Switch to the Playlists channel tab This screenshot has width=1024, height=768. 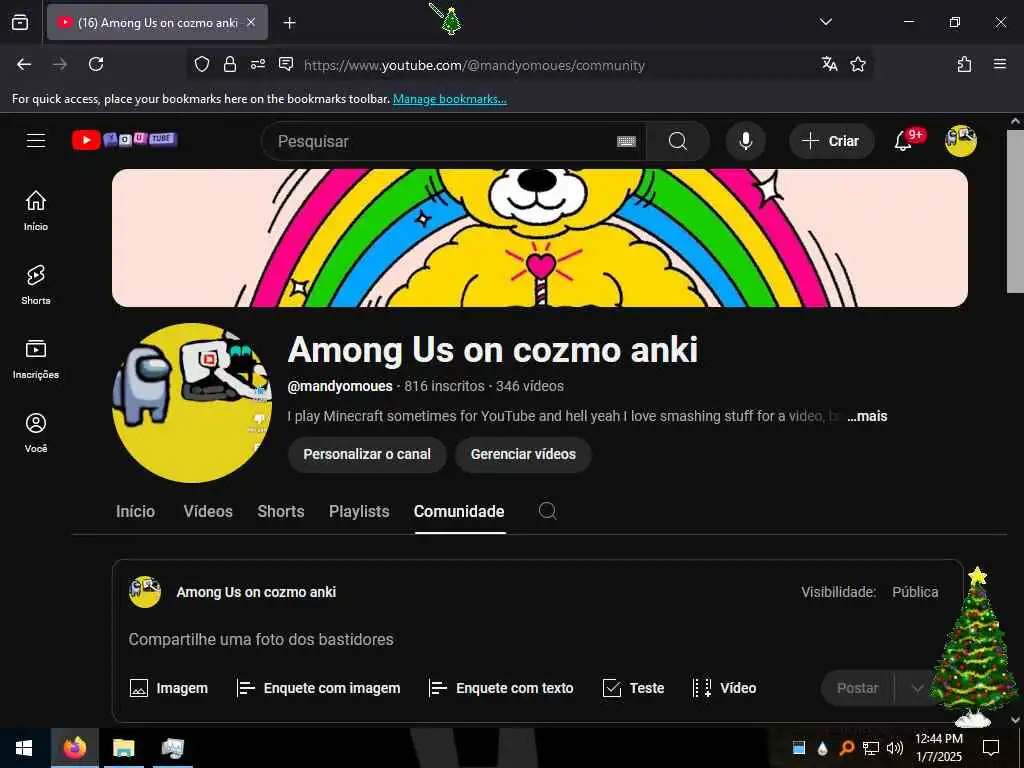click(359, 511)
